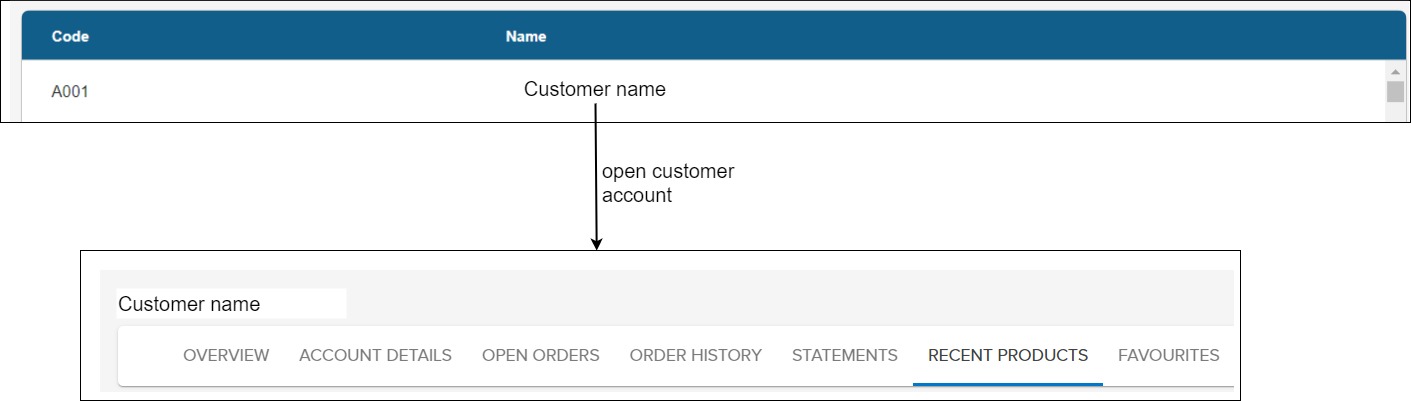The width and height of the screenshot is (1411, 401).
Task: Click the scrollbar track below the thumb
Action: point(1395,112)
